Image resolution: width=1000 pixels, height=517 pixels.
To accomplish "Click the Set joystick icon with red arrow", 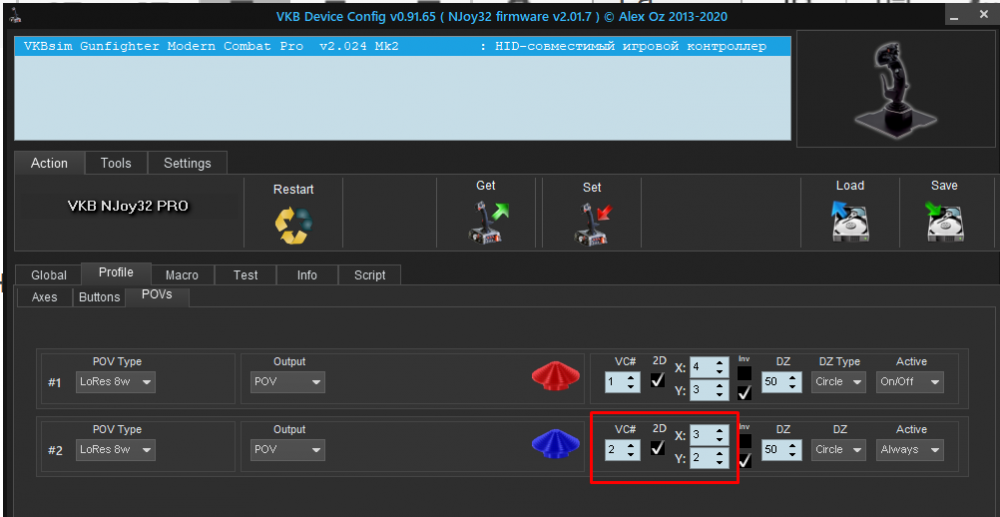I will (x=591, y=223).
